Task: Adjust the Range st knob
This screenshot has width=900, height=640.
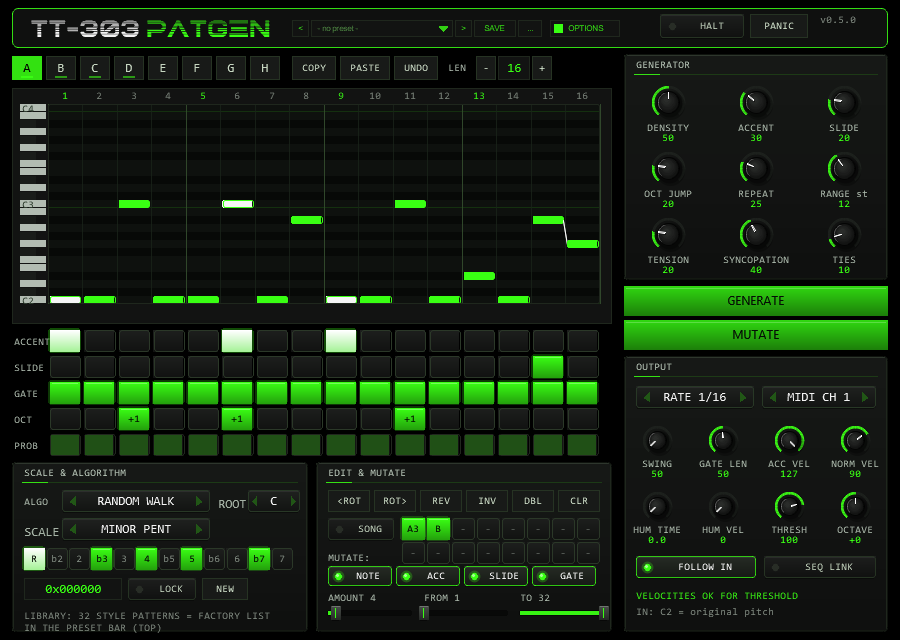Action: [x=843, y=169]
